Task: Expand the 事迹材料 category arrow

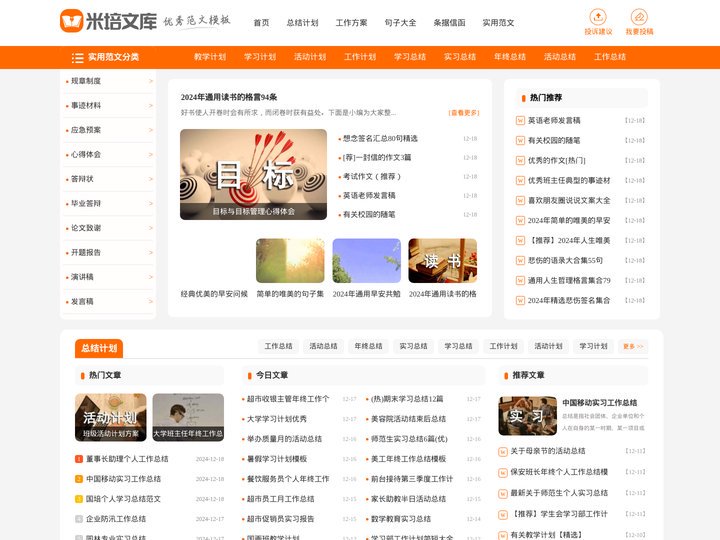Action: [151, 106]
